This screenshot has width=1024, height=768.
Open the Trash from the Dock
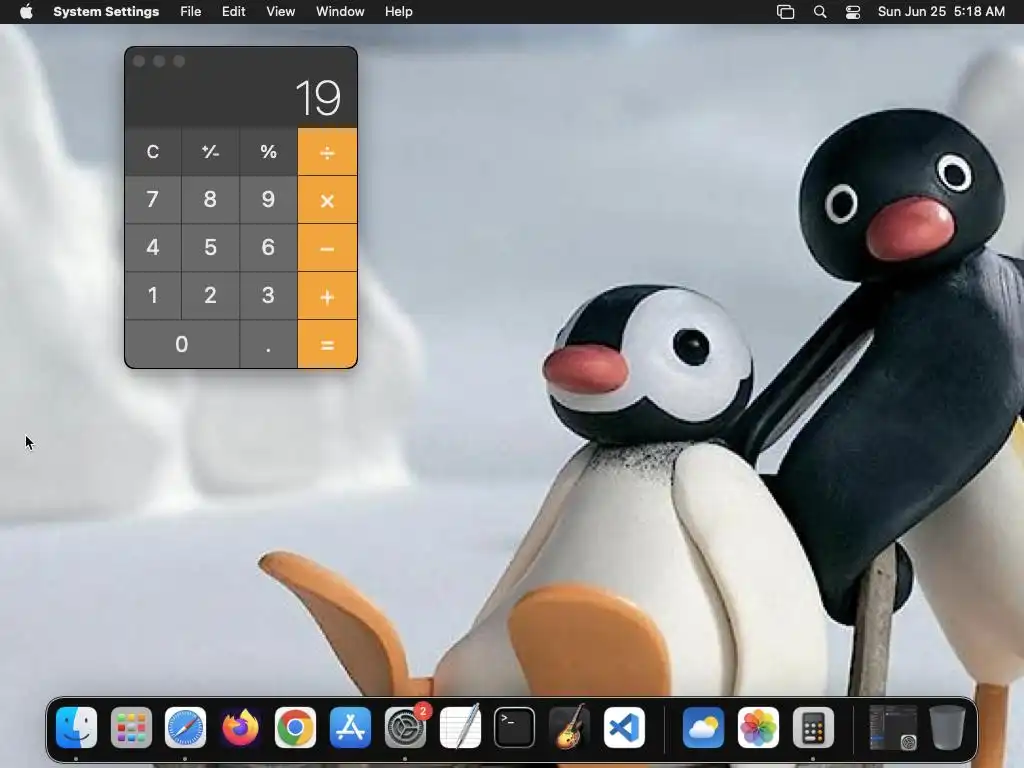pos(947,728)
